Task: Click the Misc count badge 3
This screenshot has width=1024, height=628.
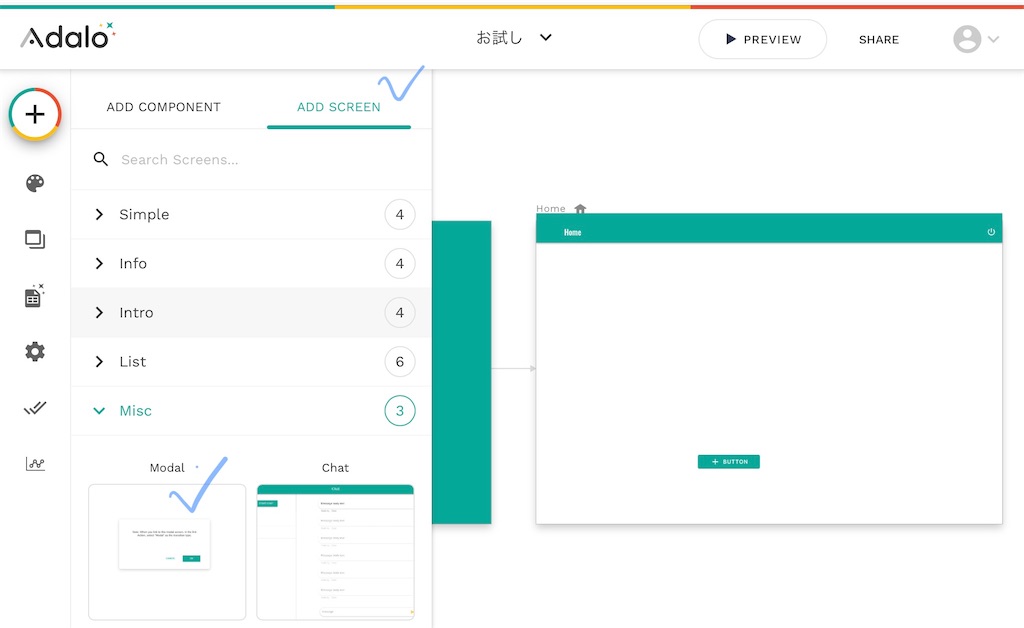Action: pos(400,411)
